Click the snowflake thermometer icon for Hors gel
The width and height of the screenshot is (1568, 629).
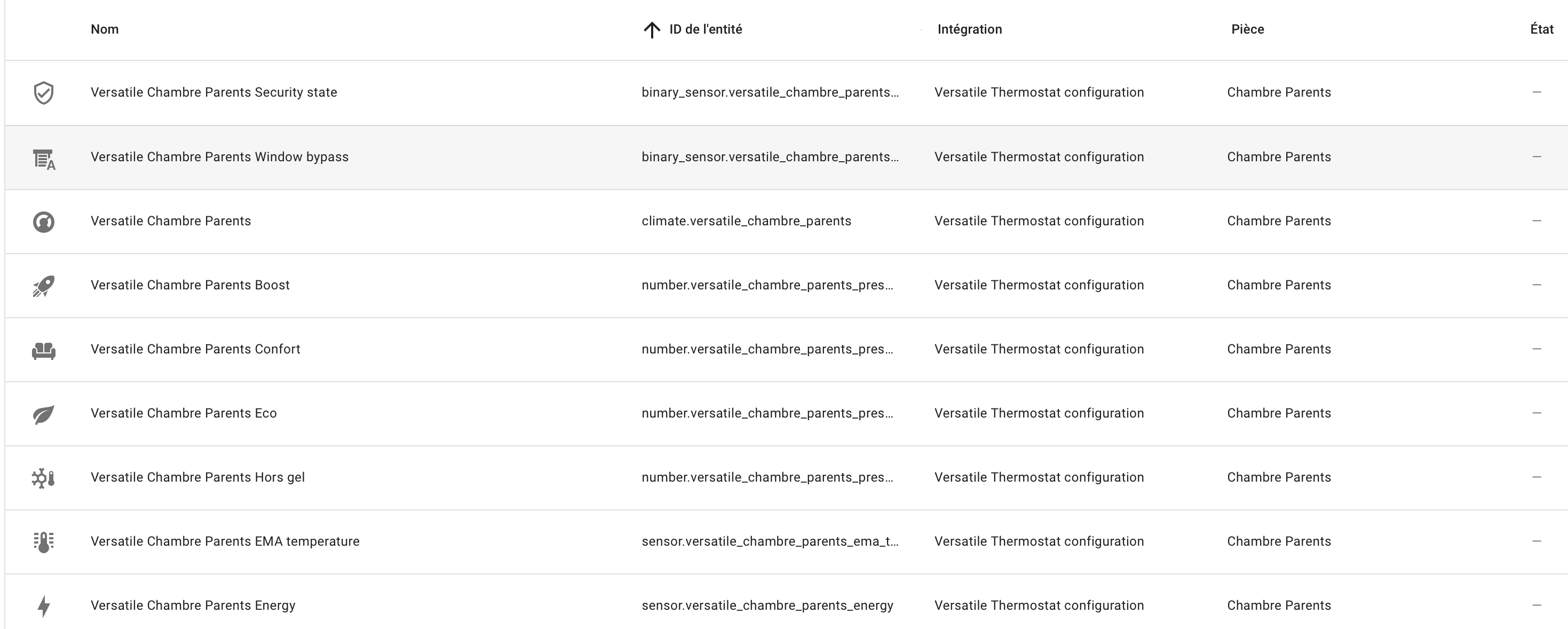(x=43, y=478)
